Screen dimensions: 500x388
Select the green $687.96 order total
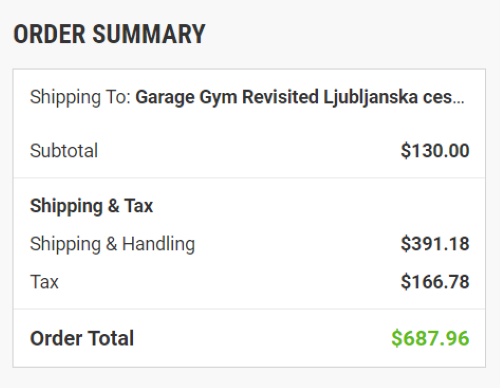click(x=430, y=338)
